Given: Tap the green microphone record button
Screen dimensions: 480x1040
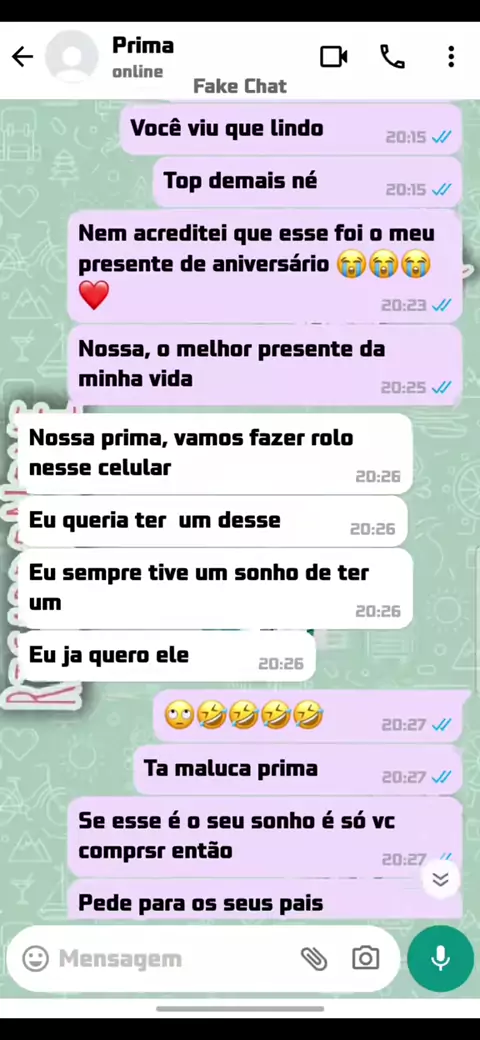Looking at the screenshot, I should (x=440, y=958).
